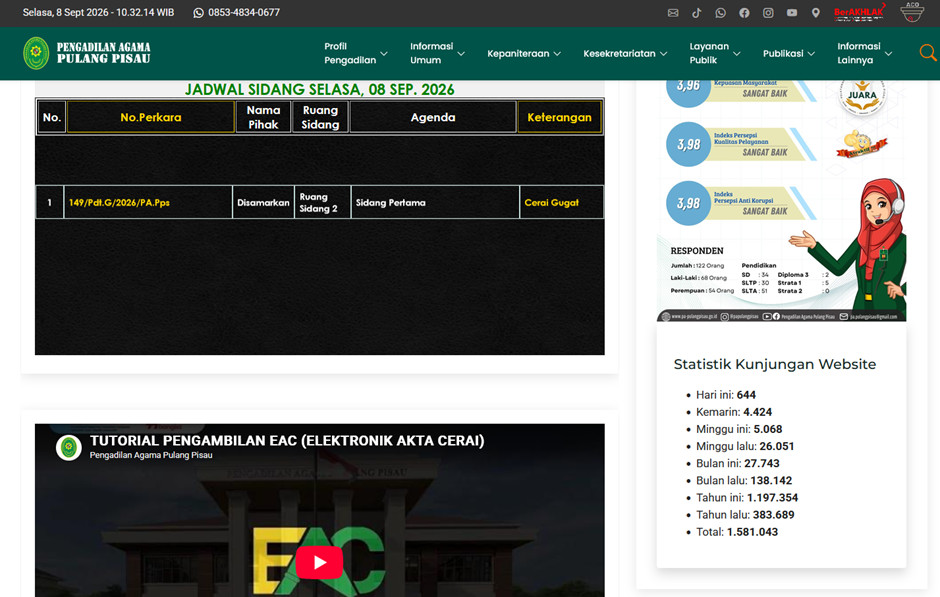Expand the Layanan Publik dropdown menu
Viewport: 940px width, 597px height.
click(715, 53)
